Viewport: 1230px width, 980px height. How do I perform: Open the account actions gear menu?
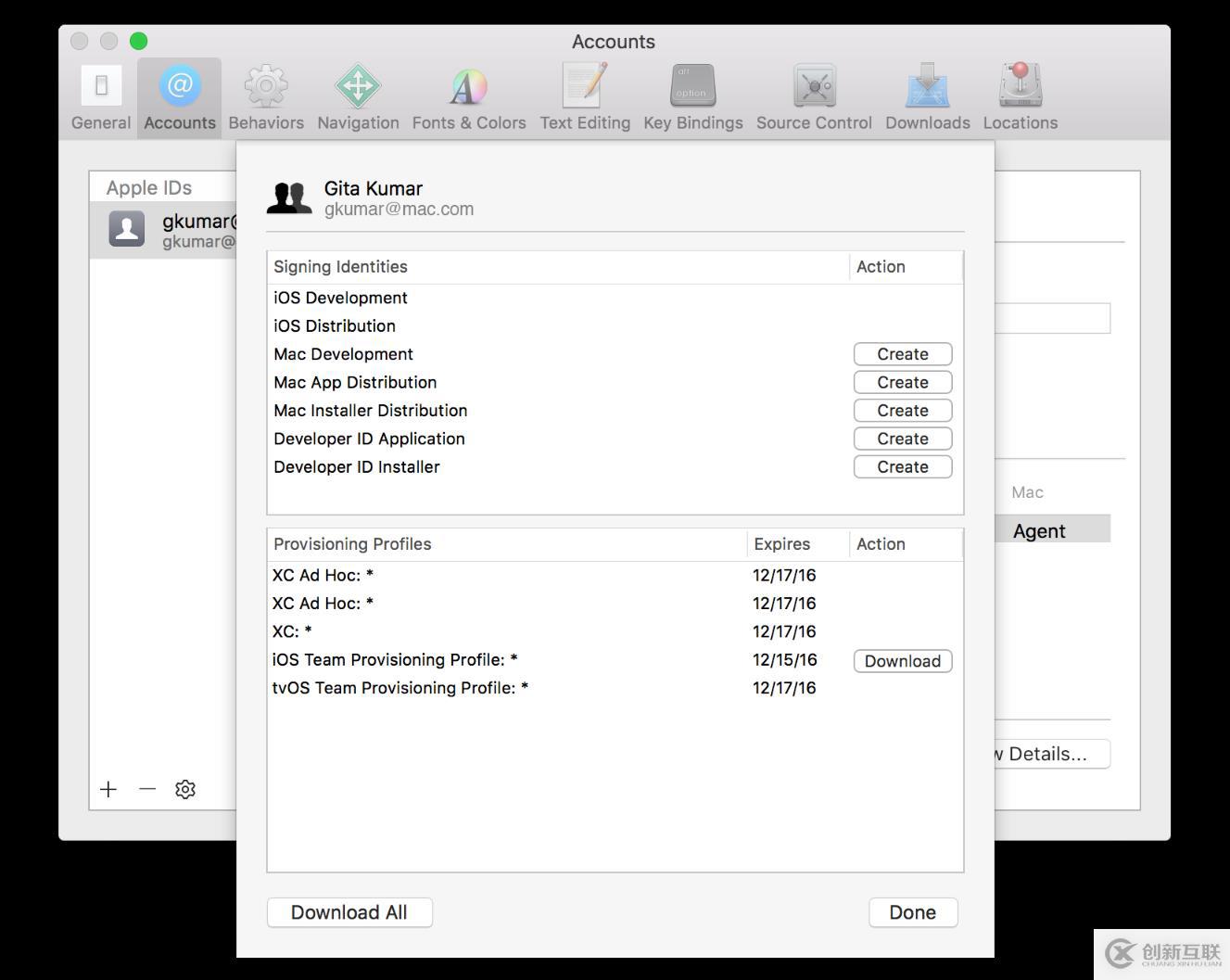(x=185, y=789)
